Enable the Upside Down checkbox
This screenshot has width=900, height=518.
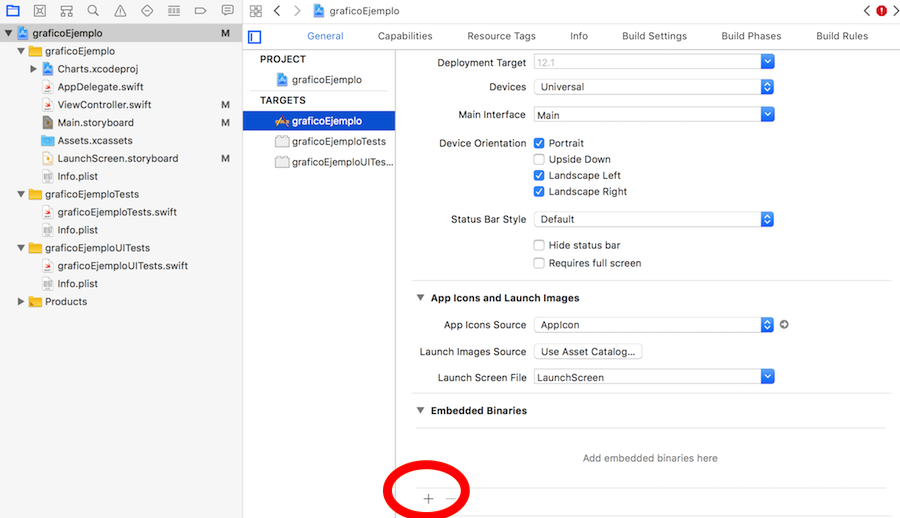pos(540,159)
